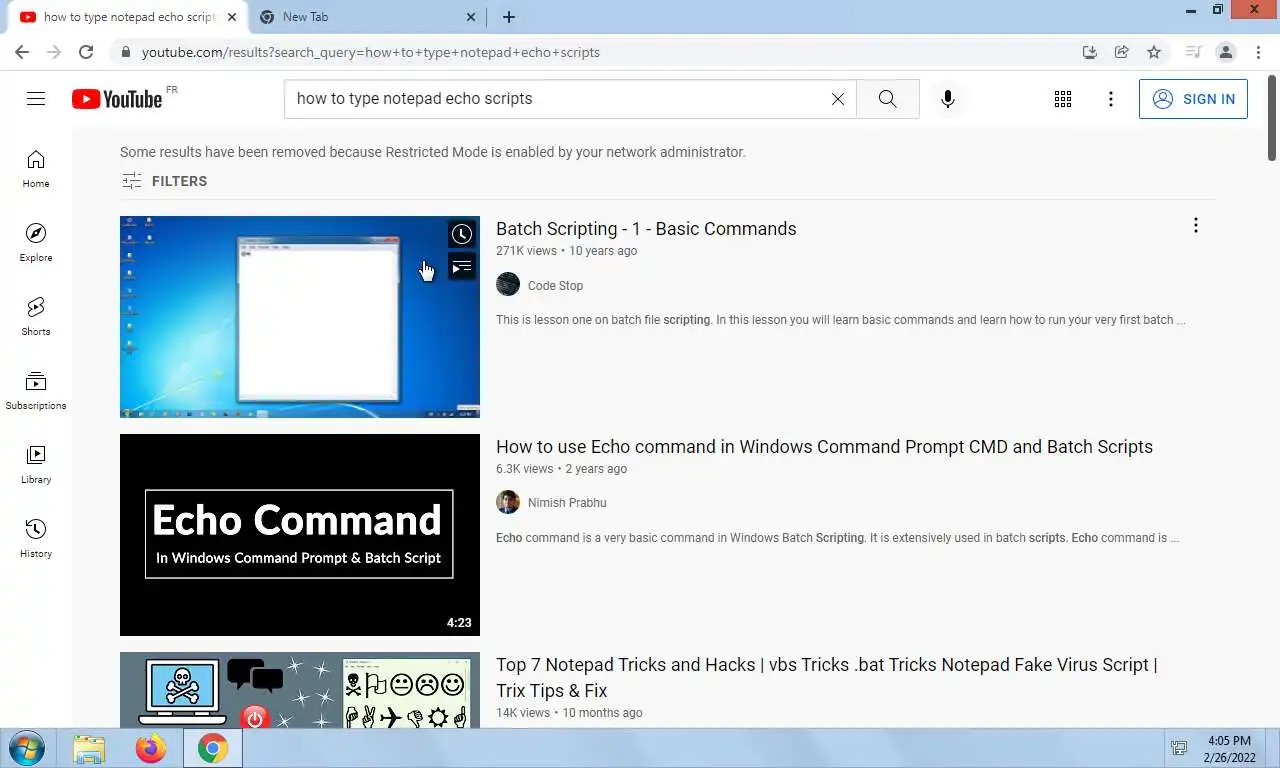Open Home in the sidebar
This screenshot has height=768, width=1280.
coord(36,169)
